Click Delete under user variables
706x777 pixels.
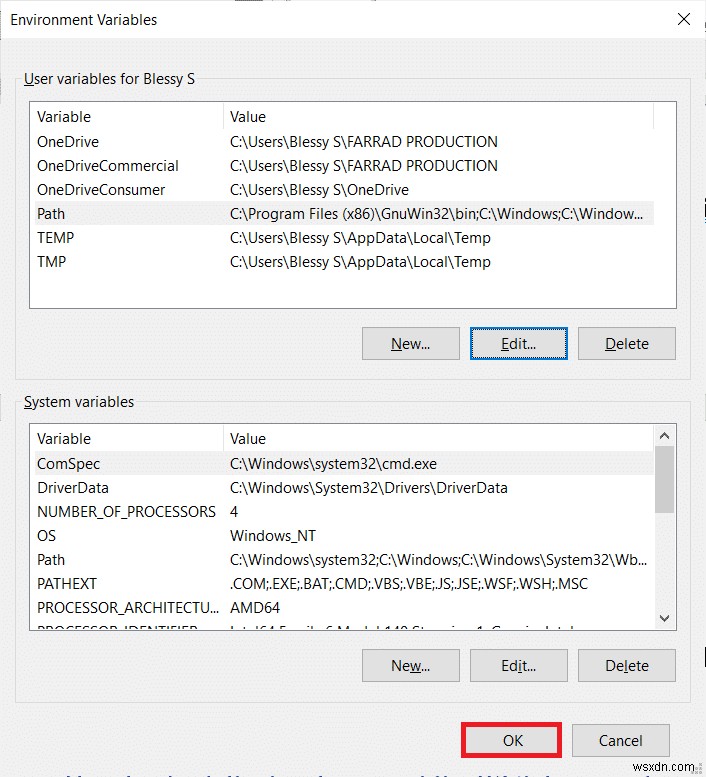tap(627, 343)
